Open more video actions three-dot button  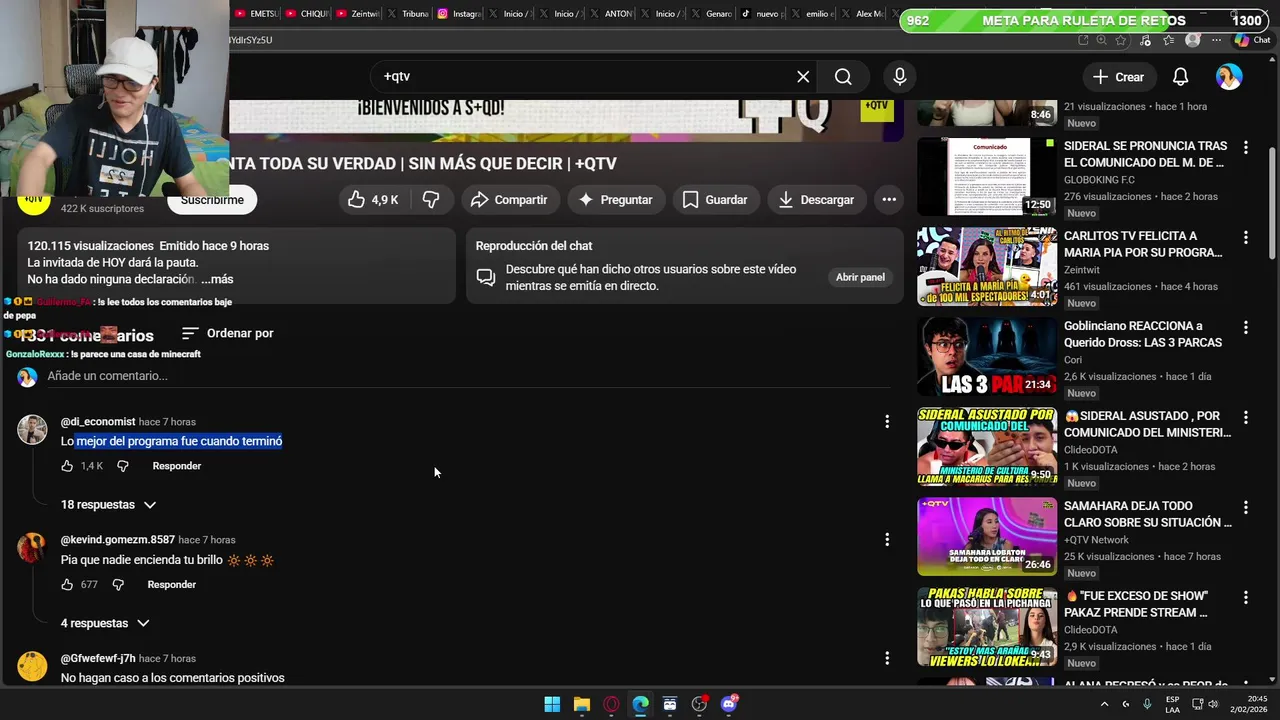[889, 200]
